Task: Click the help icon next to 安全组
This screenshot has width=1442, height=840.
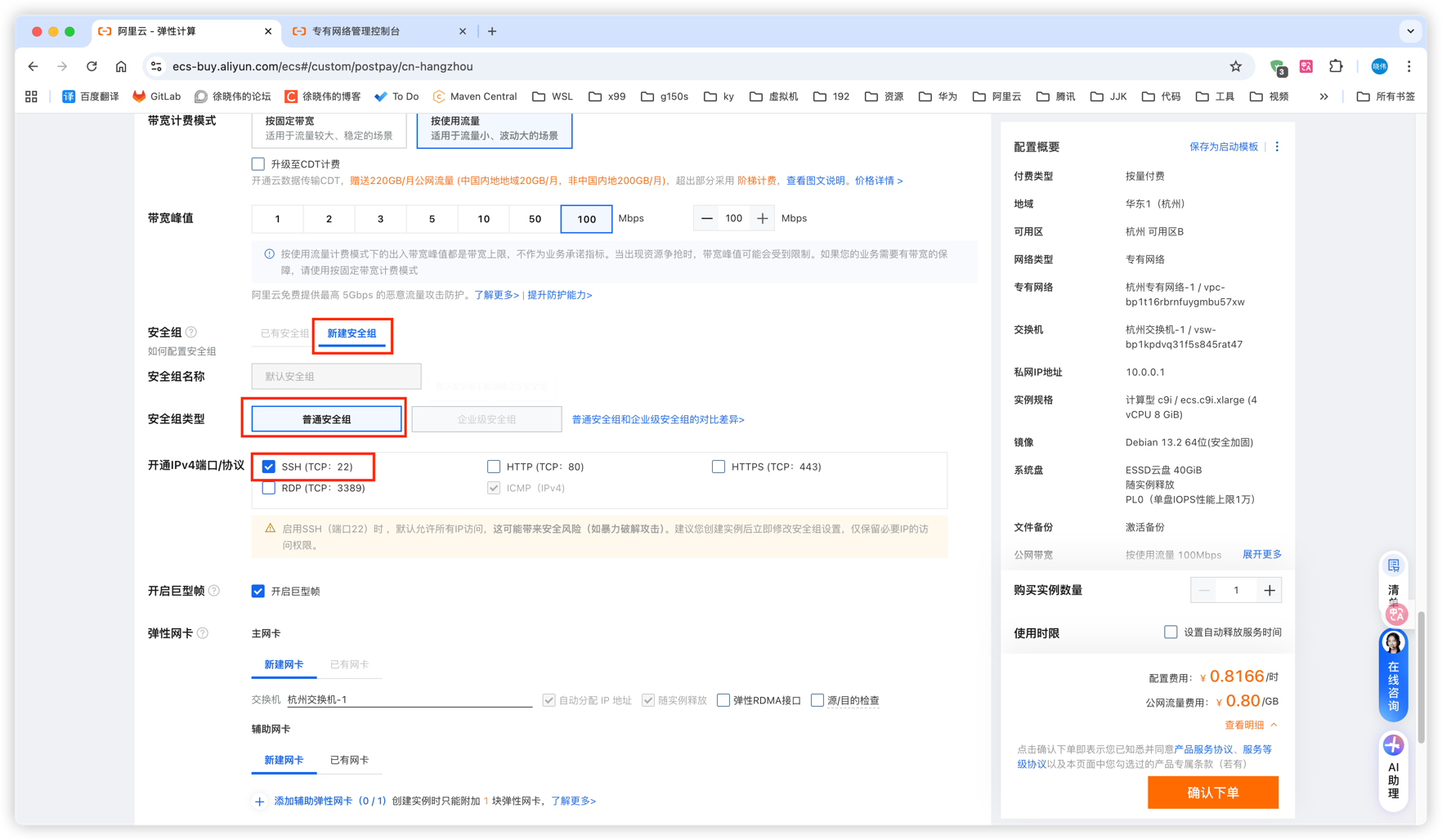Action: coord(191,332)
